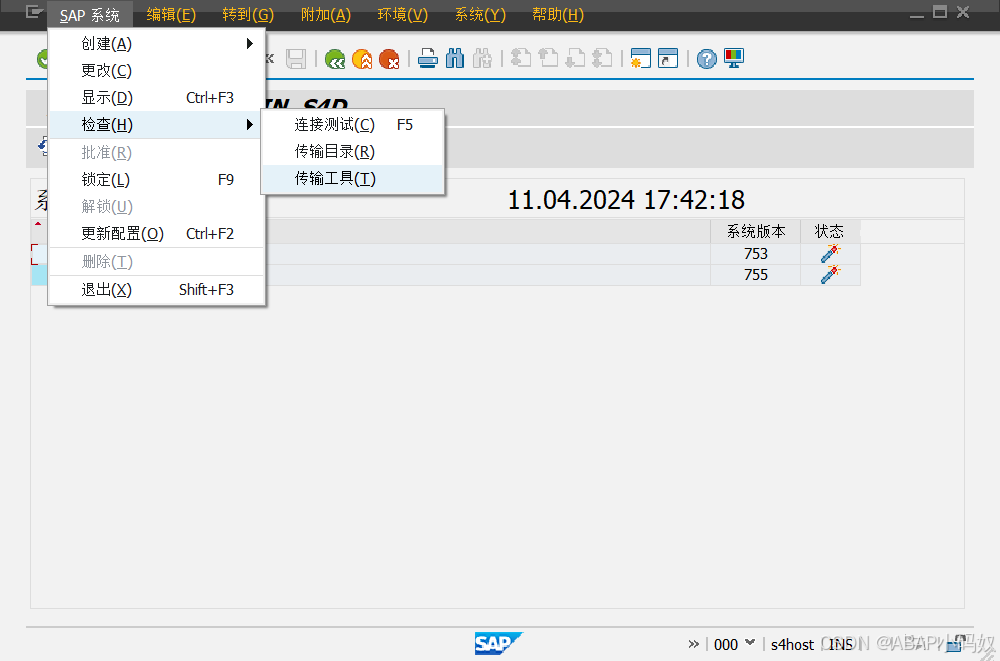The width and height of the screenshot is (1000, 661).
Task: Open the 系统(Y) menu
Action: click(x=480, y=15)
